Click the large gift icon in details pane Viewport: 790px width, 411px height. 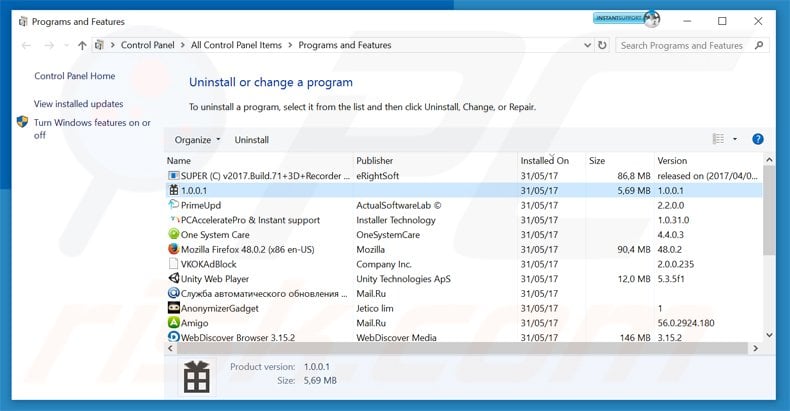coord(196,377)
